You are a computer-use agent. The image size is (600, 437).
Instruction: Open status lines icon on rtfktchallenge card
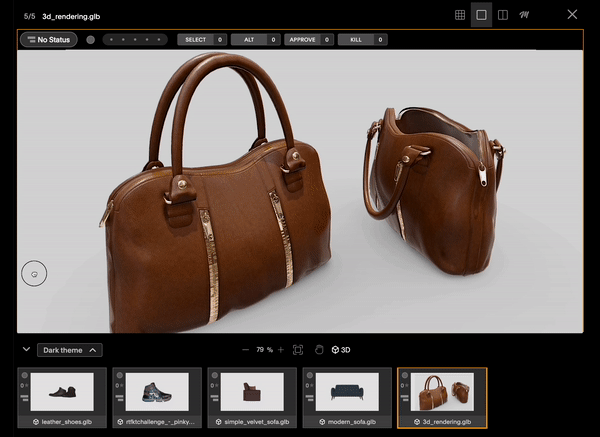119,398
